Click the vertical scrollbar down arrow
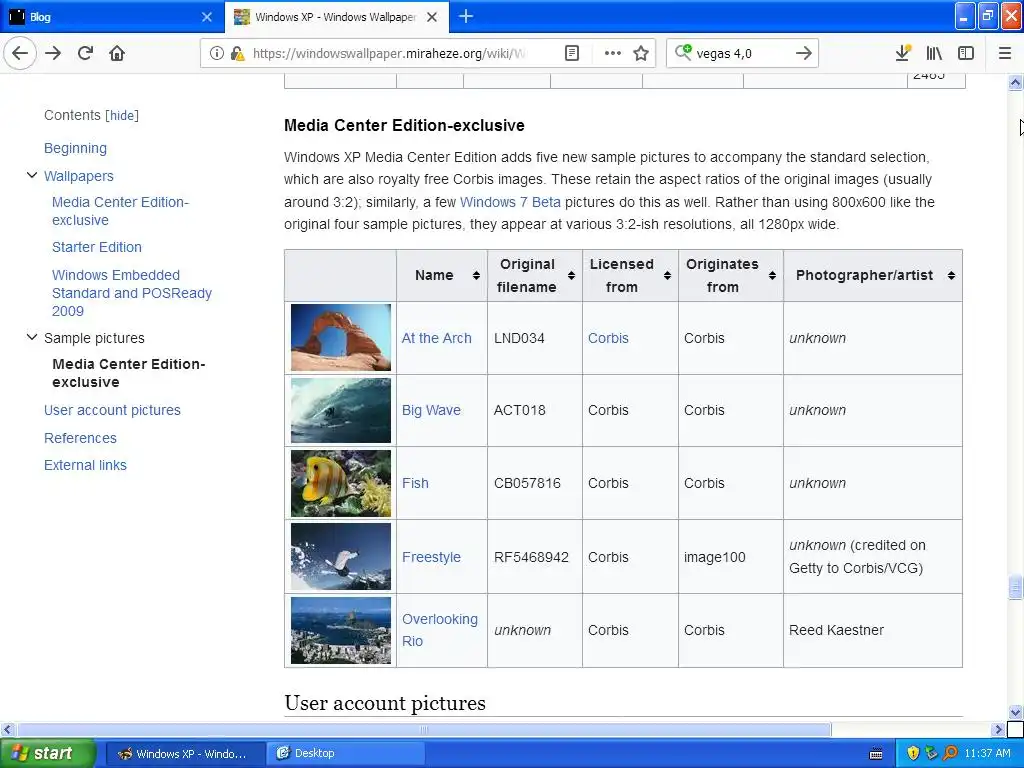Image resolution: width=1024 pixels, height=768 pixels. (1015, 712)
